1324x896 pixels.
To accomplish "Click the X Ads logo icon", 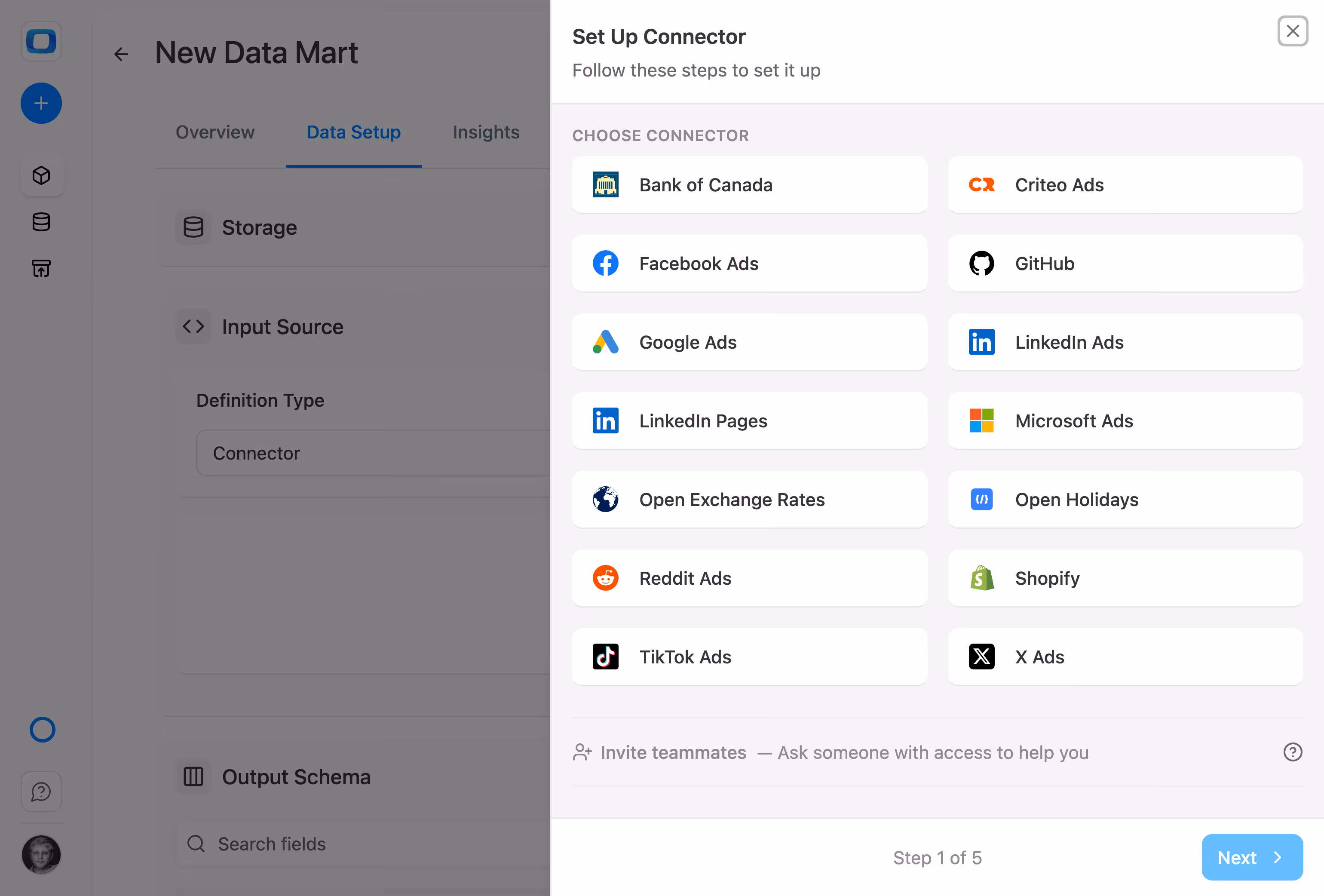I will (981, 657).
